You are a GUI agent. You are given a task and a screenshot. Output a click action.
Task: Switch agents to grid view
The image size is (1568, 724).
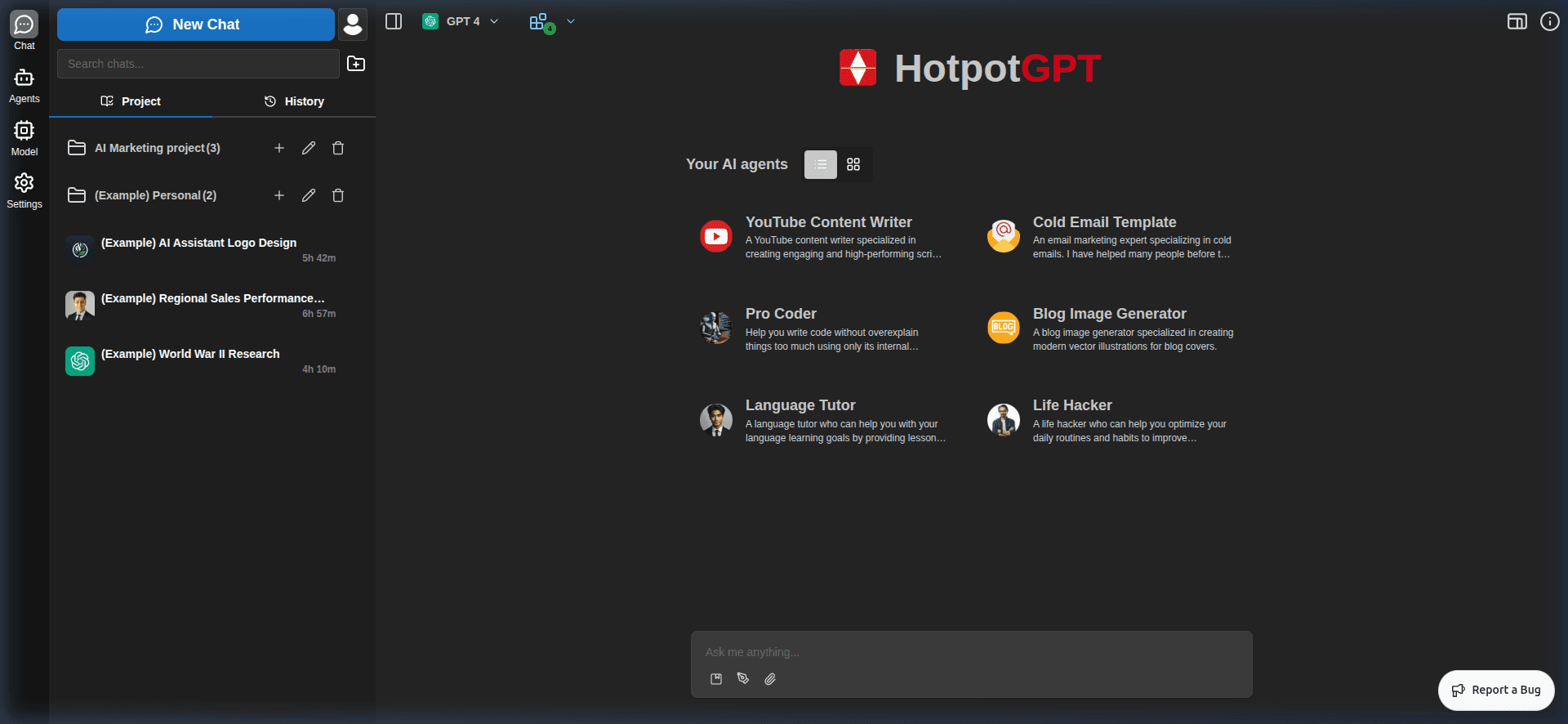853,164
